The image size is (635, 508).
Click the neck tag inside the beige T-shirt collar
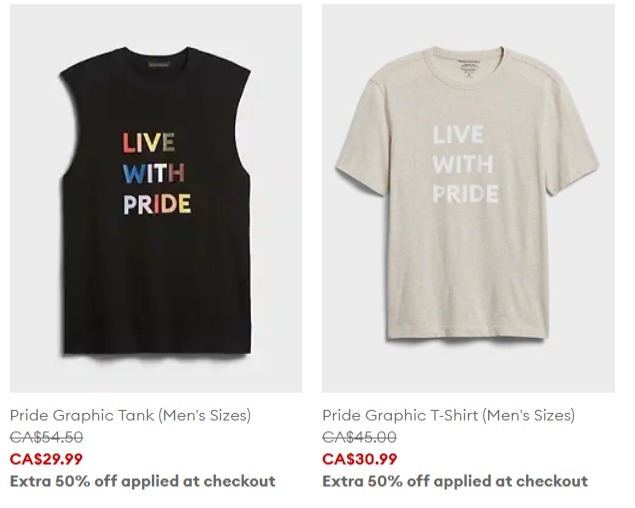pos(469,67)
